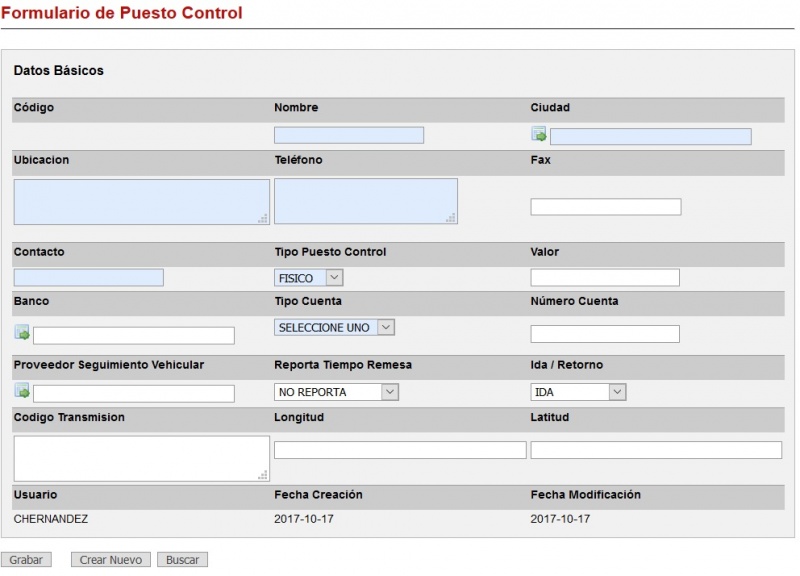Select the Valor input field
The height and width of the screenshot is (576, 800).
point(604,278)
